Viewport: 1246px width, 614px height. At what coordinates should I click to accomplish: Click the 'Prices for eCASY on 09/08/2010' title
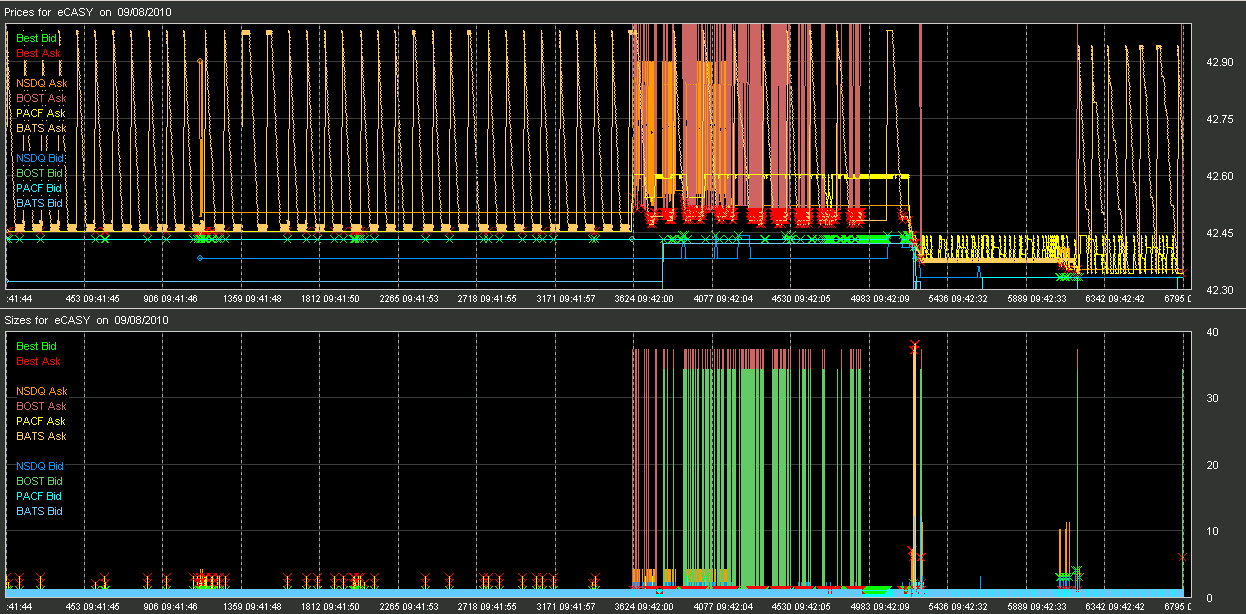87,11
